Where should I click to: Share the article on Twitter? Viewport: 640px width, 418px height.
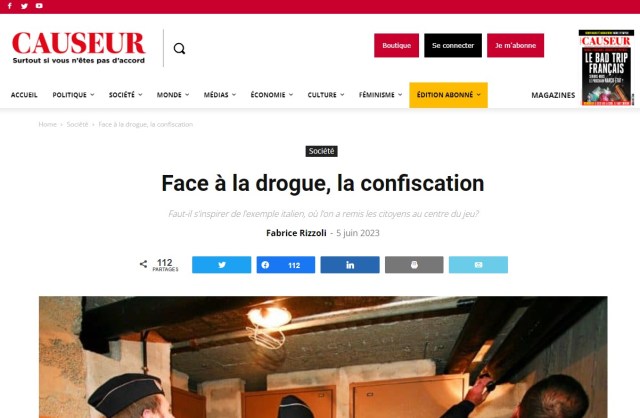[x=222, y=265]
